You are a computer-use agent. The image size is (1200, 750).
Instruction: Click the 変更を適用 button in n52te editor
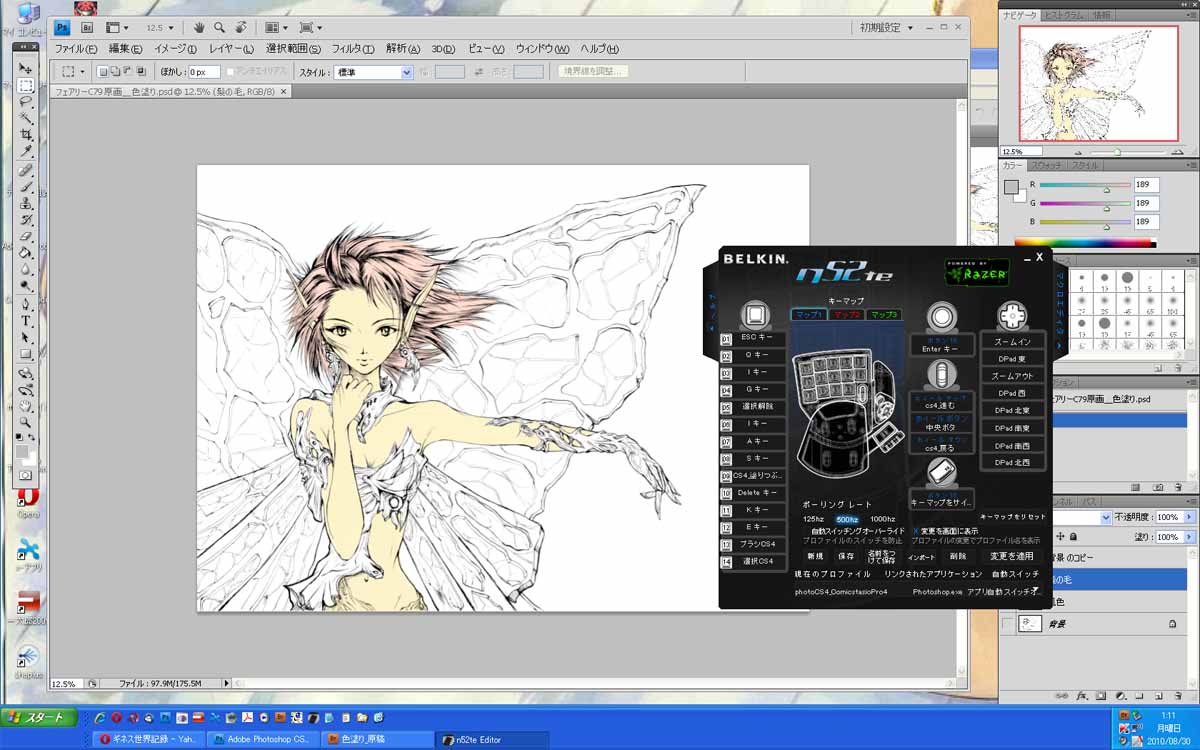1011,556
